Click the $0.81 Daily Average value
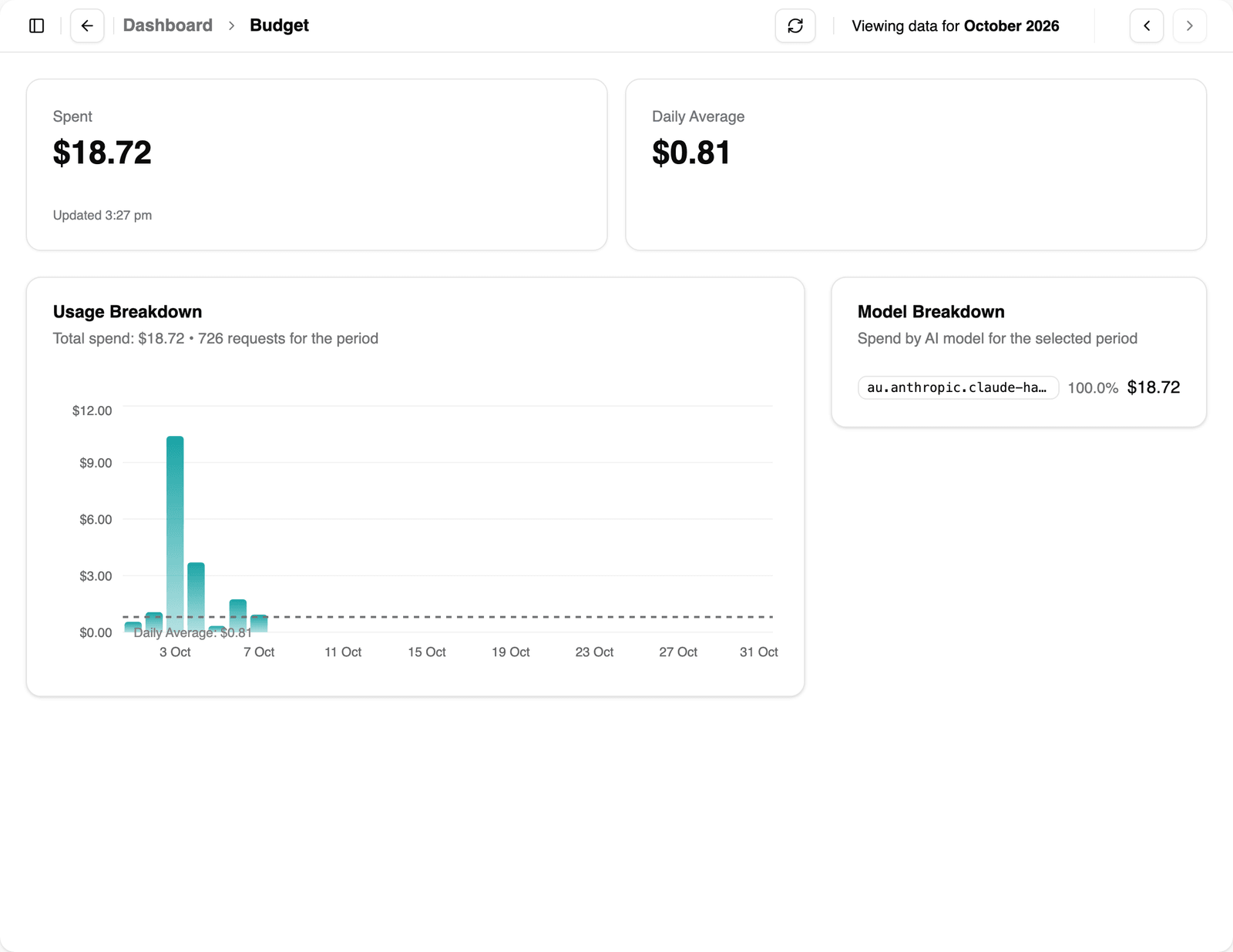 click(691, 153)
